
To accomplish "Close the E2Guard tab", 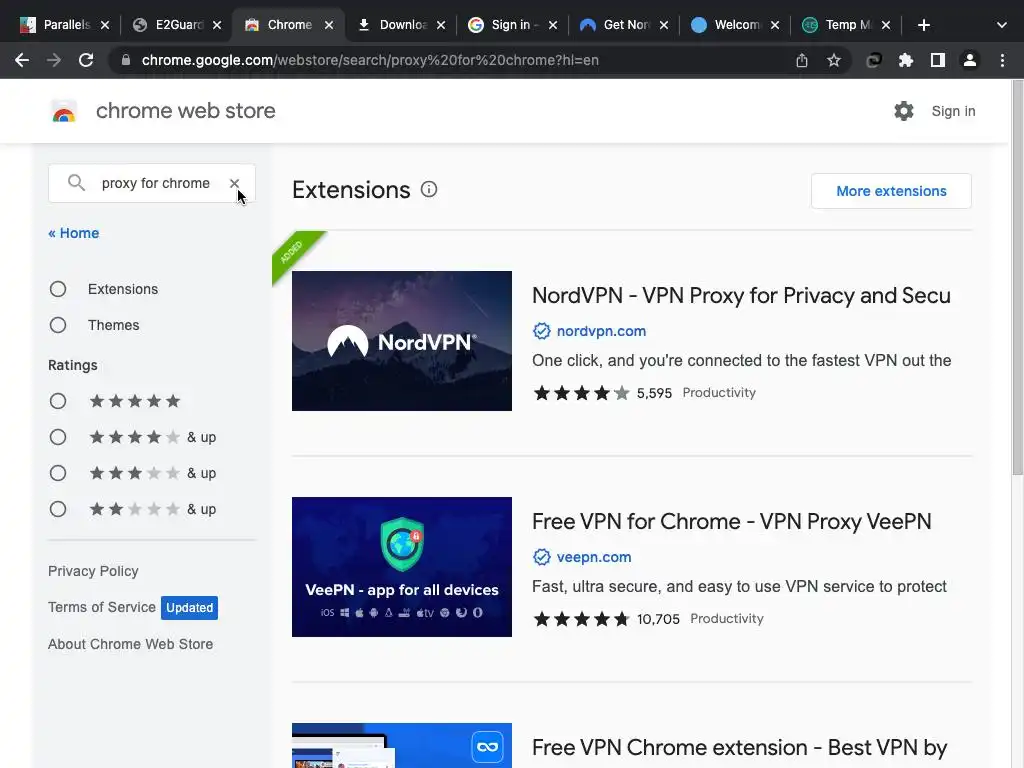I will 217,25.
